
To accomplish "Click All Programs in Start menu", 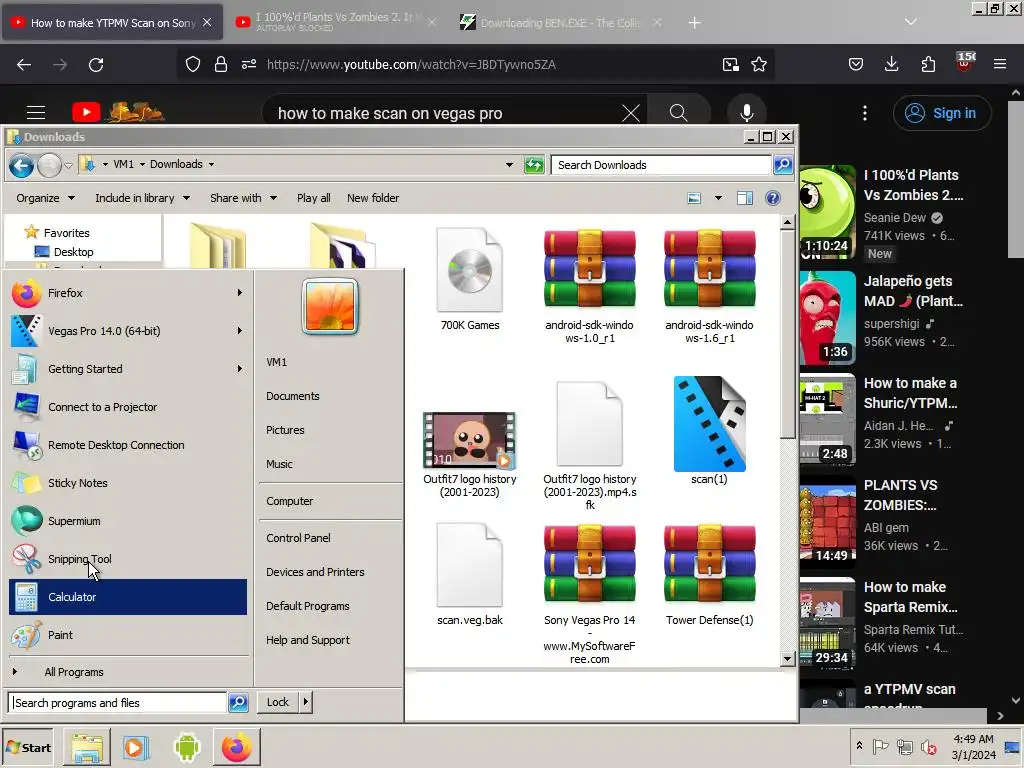I will pyautogui.click(x=74, y=672).
